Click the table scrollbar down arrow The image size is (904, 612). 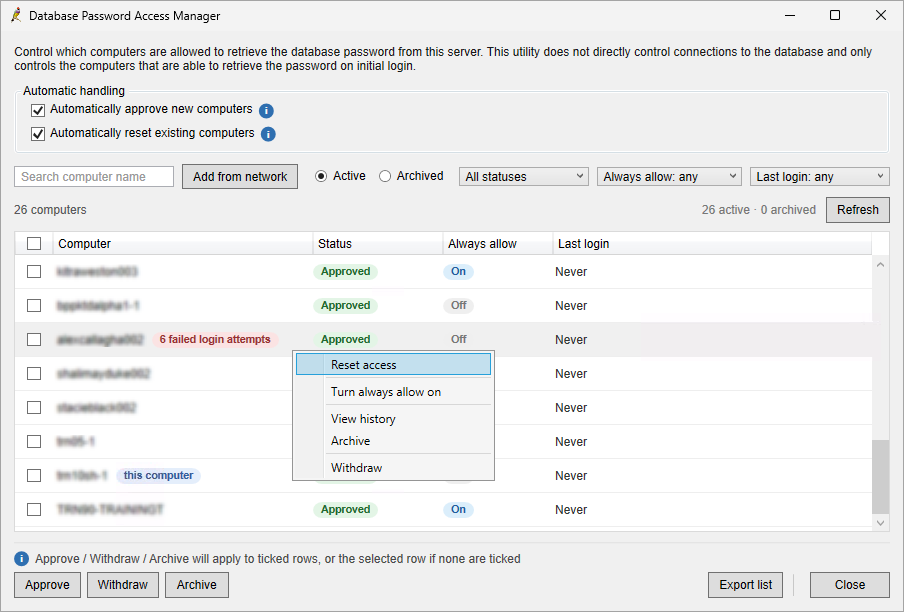pos(880,523)
